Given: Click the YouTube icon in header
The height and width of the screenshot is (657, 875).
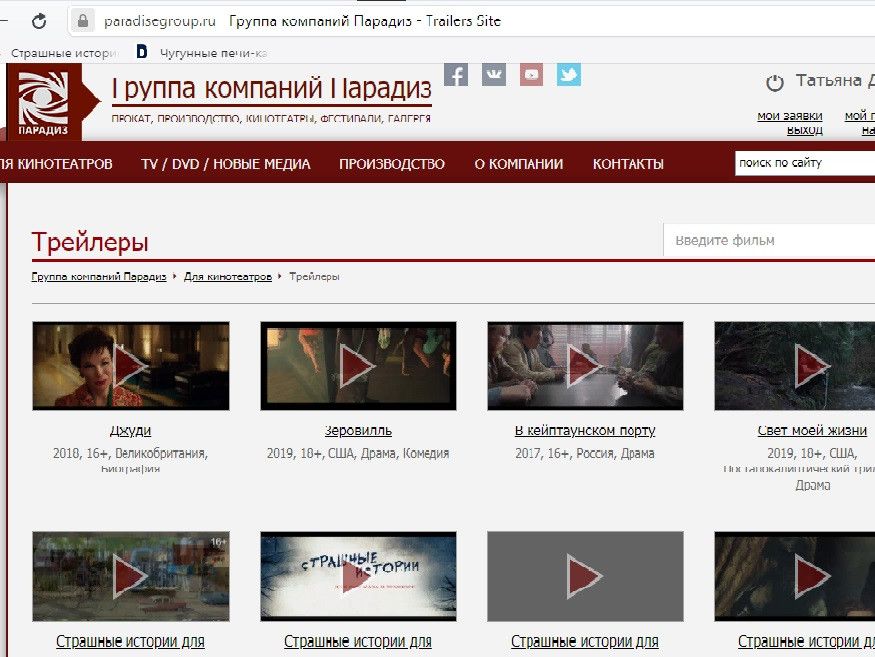Looking at the screenshot, I should coord(531,74).
